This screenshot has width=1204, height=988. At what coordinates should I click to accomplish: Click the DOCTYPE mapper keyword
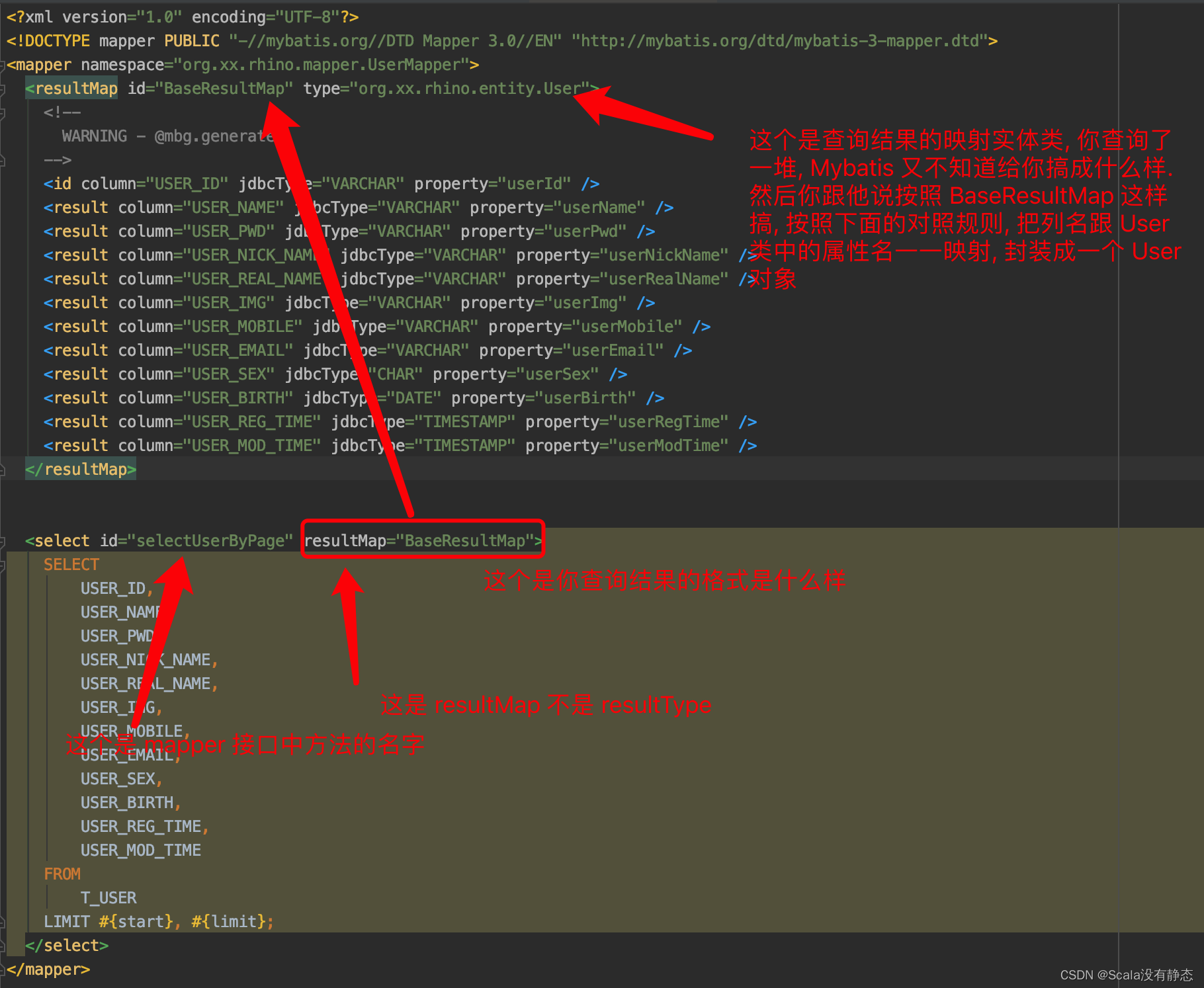[126, 41]
